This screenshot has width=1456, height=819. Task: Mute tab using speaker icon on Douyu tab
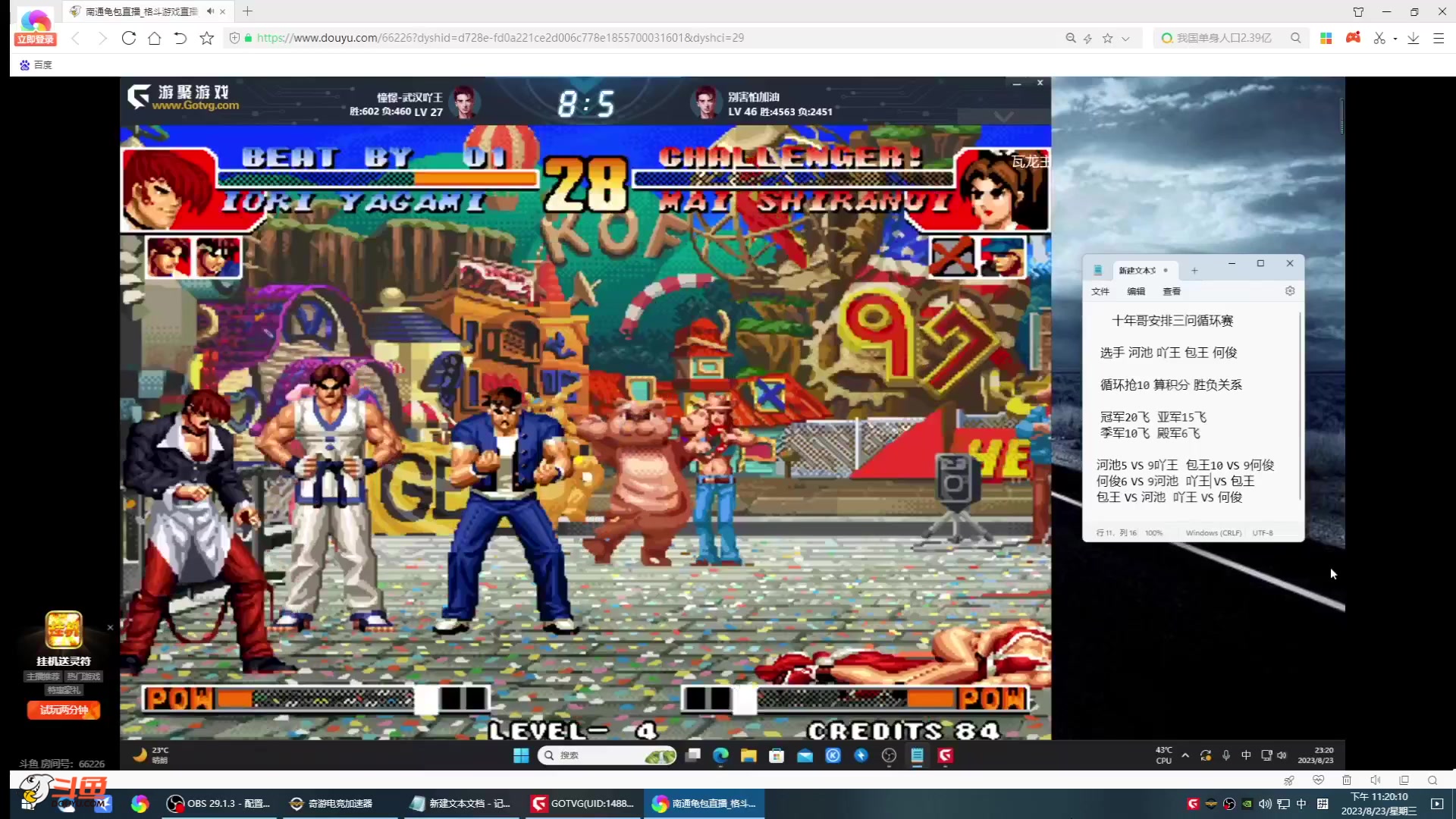pyautogui.click(x=210, y=11)
